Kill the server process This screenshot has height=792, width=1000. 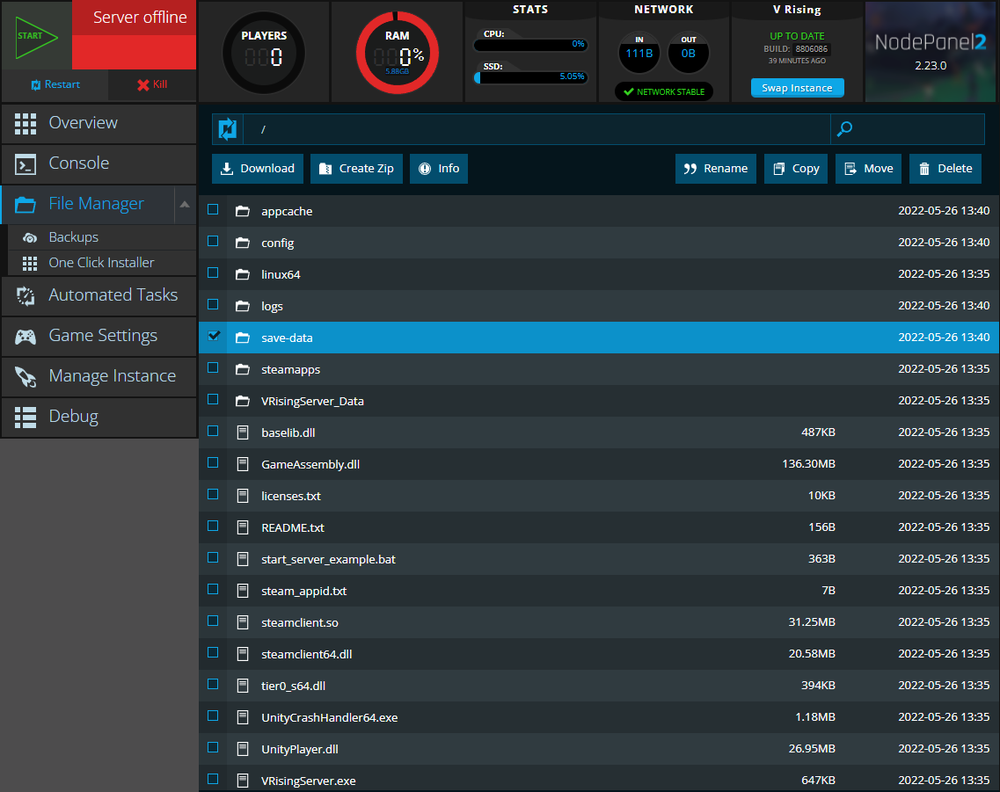pos(152,85)
